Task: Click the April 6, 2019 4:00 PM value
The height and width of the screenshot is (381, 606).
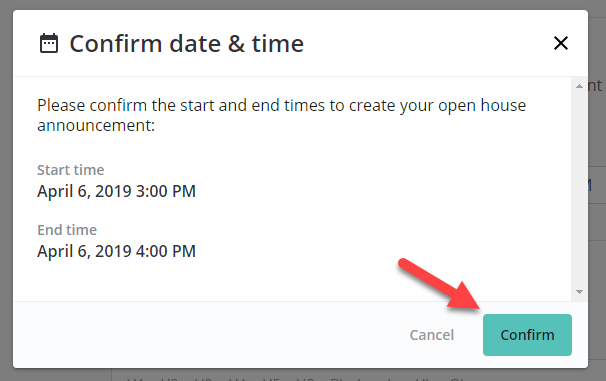Action: (x=116, y=251)
